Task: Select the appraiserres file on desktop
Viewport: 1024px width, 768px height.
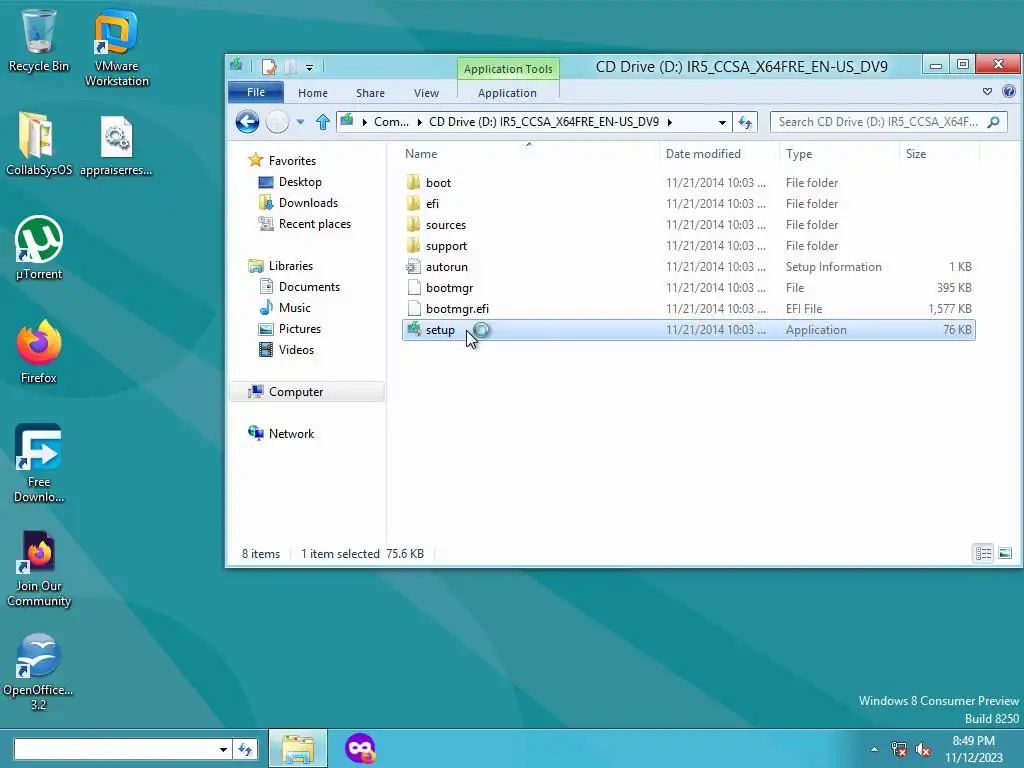Action: [x=116, y=145]
